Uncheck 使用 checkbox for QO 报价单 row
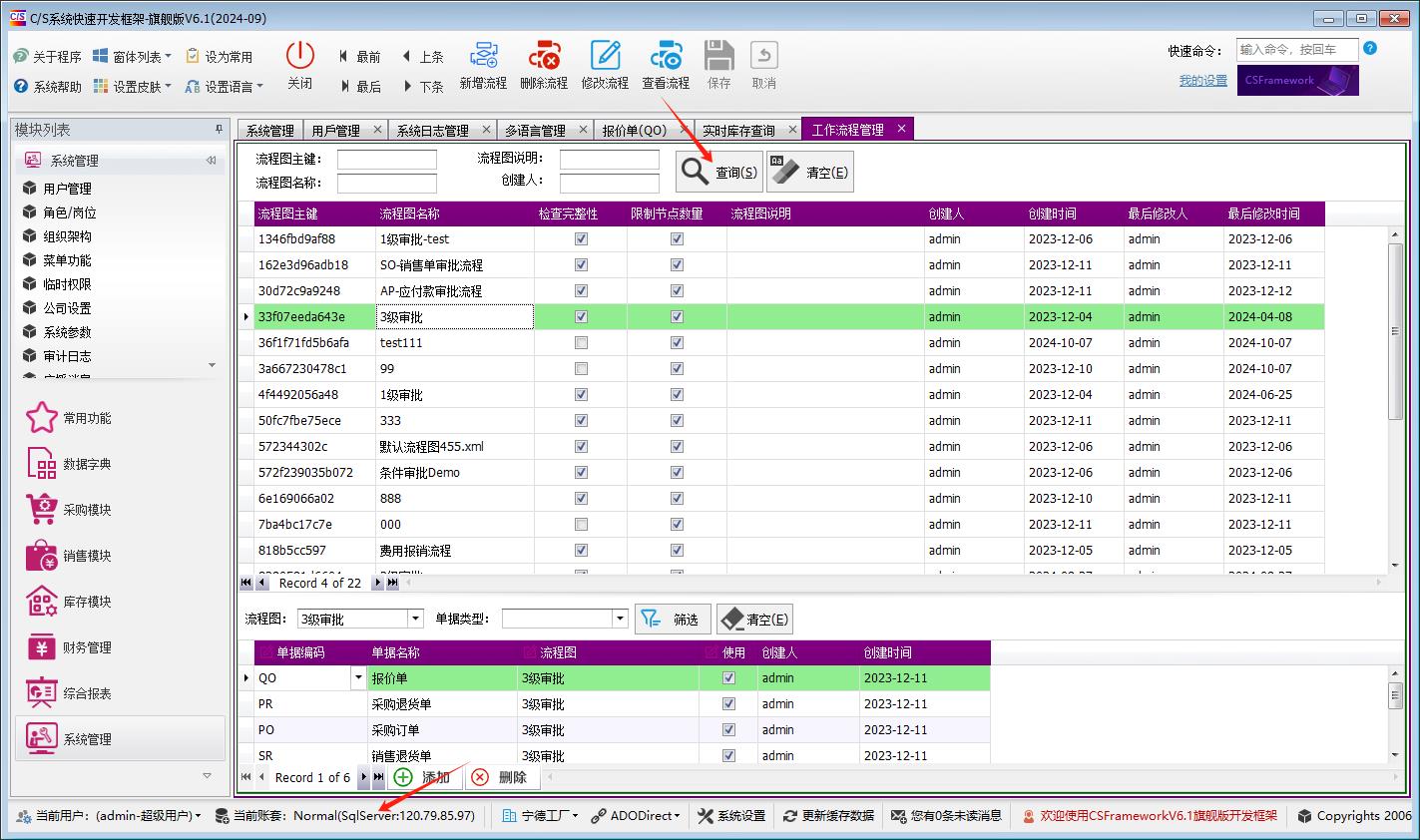 coord(728,678)
